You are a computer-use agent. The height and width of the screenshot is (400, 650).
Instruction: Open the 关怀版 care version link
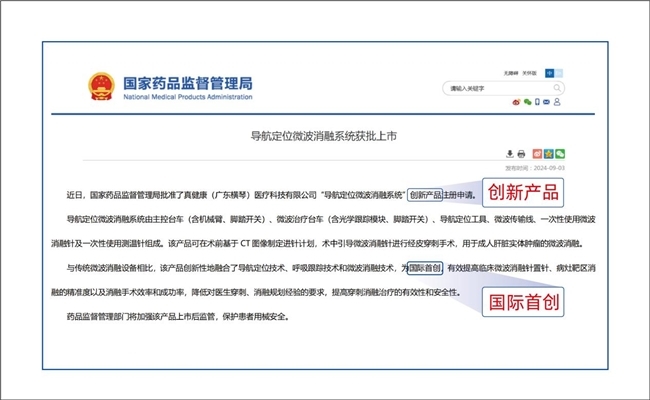coord(529,73)
